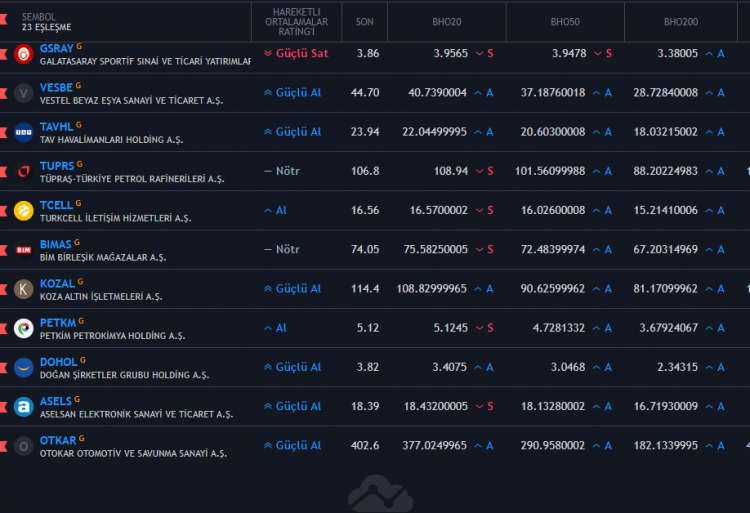Open the KOZAL symbol link
The width and height of the screenshot is (750, 513).
[x=57, y=284]
